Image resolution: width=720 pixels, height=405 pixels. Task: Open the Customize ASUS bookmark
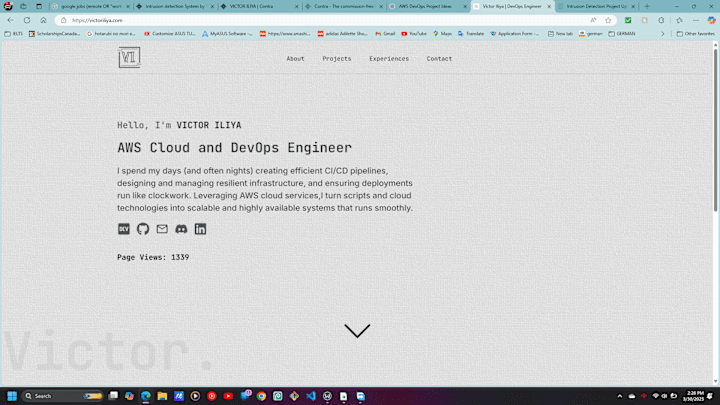click(170, 34)
